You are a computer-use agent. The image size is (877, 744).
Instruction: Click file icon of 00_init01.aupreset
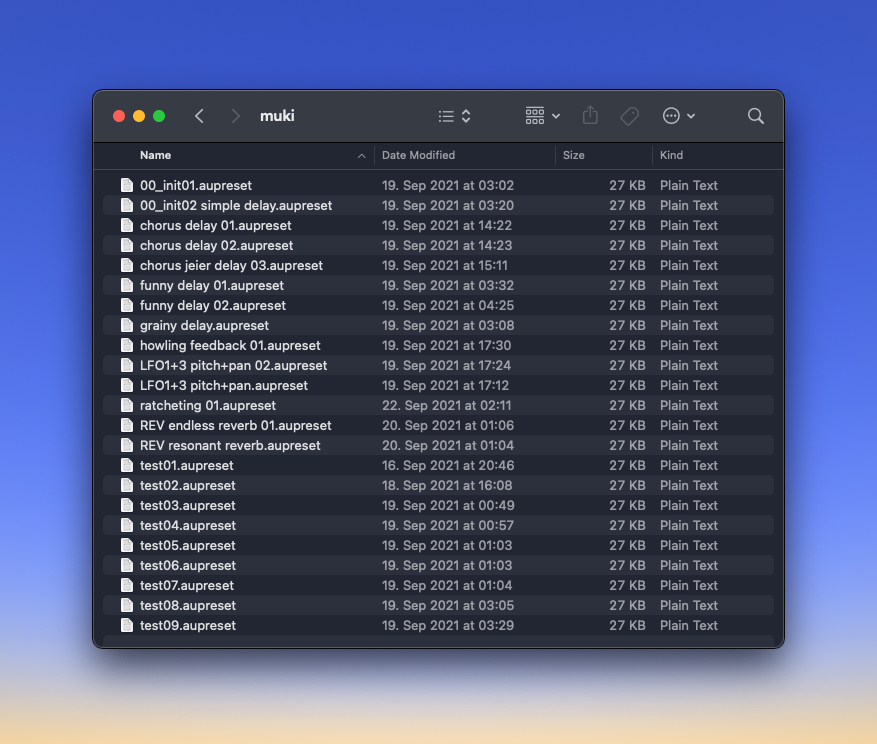click(127, 185)
